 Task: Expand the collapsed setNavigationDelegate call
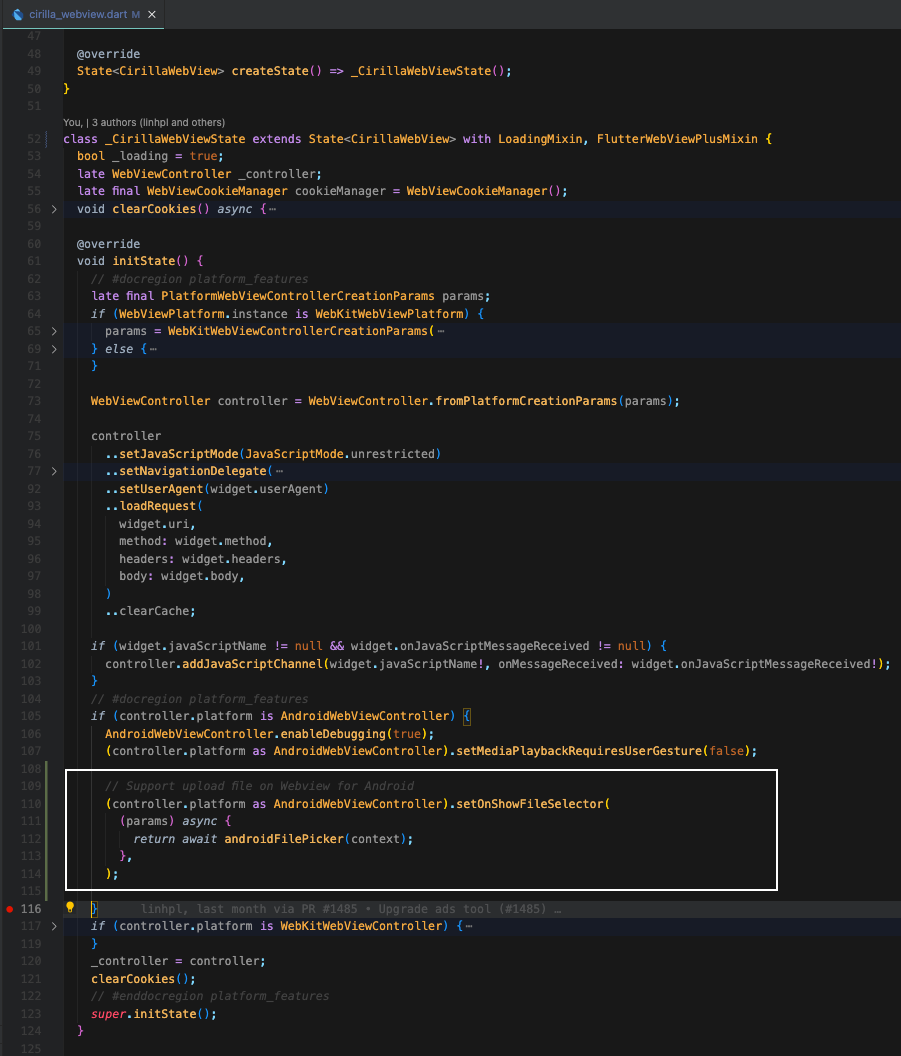[54, 470]
